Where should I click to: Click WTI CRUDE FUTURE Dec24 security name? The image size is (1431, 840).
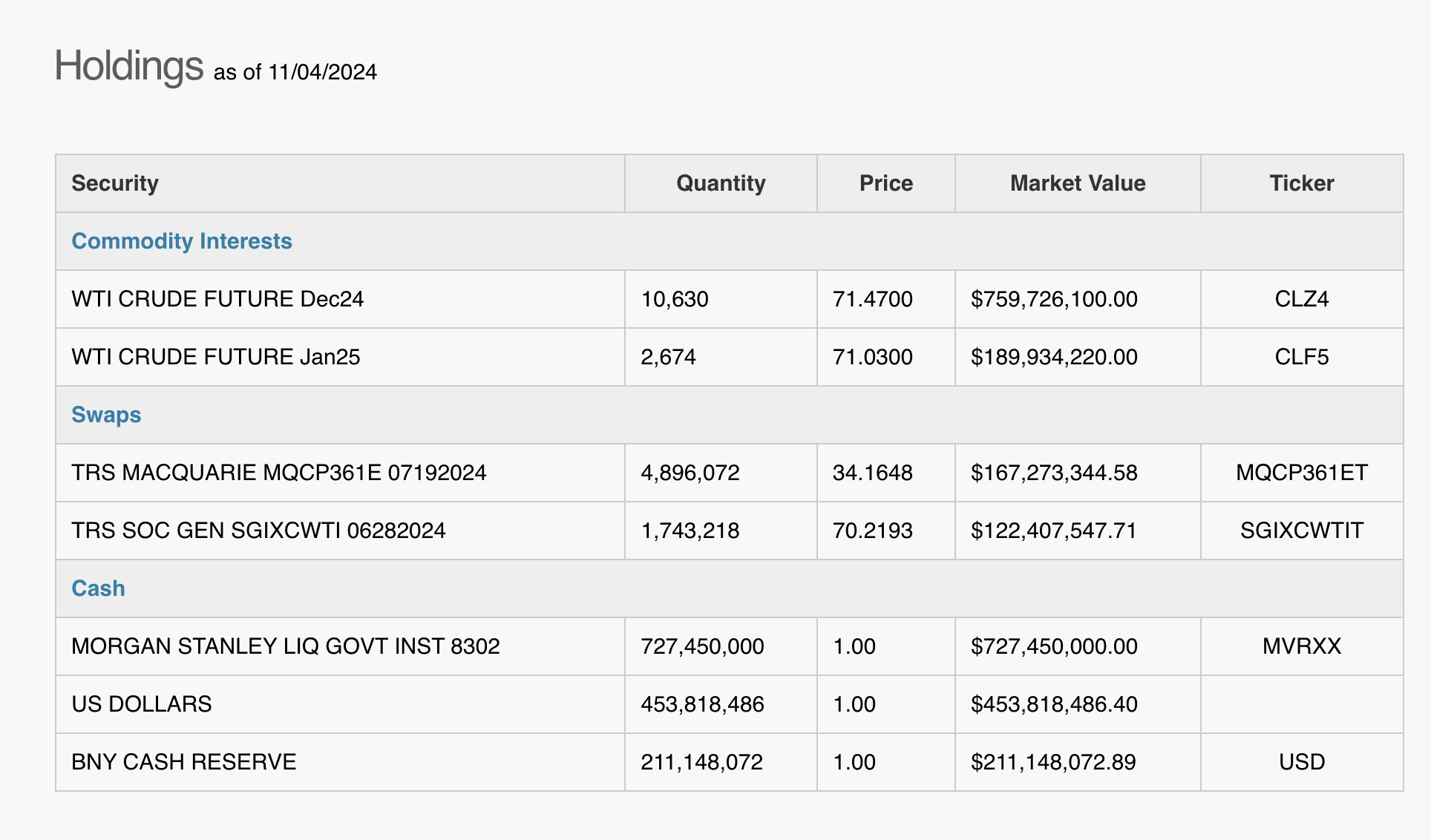(x=217, y=299)
